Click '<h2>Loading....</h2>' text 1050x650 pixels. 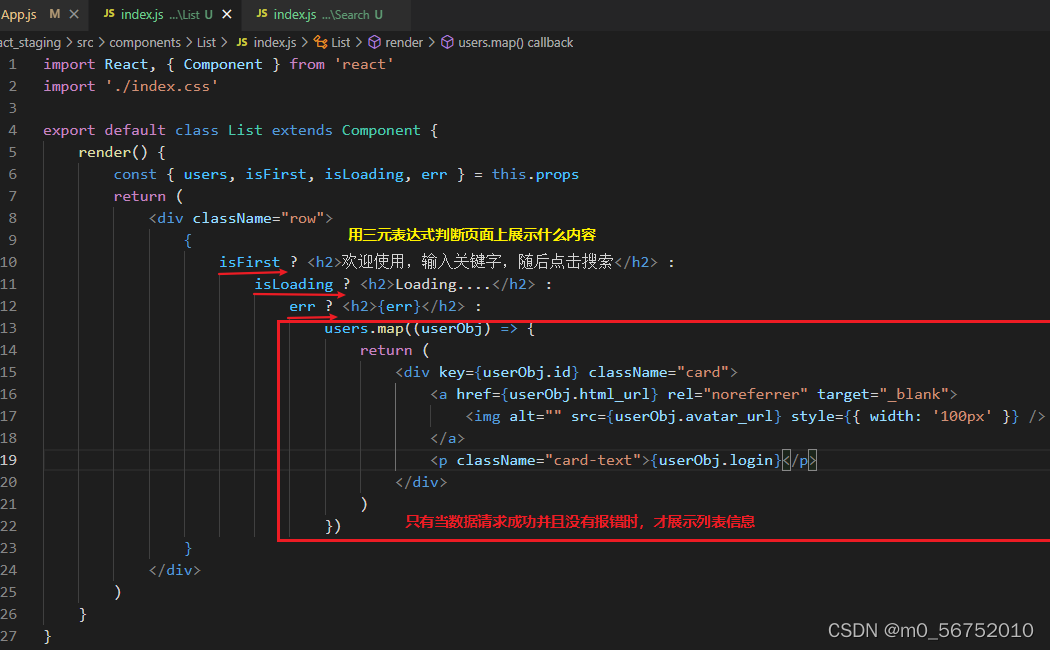pos(447,284)
